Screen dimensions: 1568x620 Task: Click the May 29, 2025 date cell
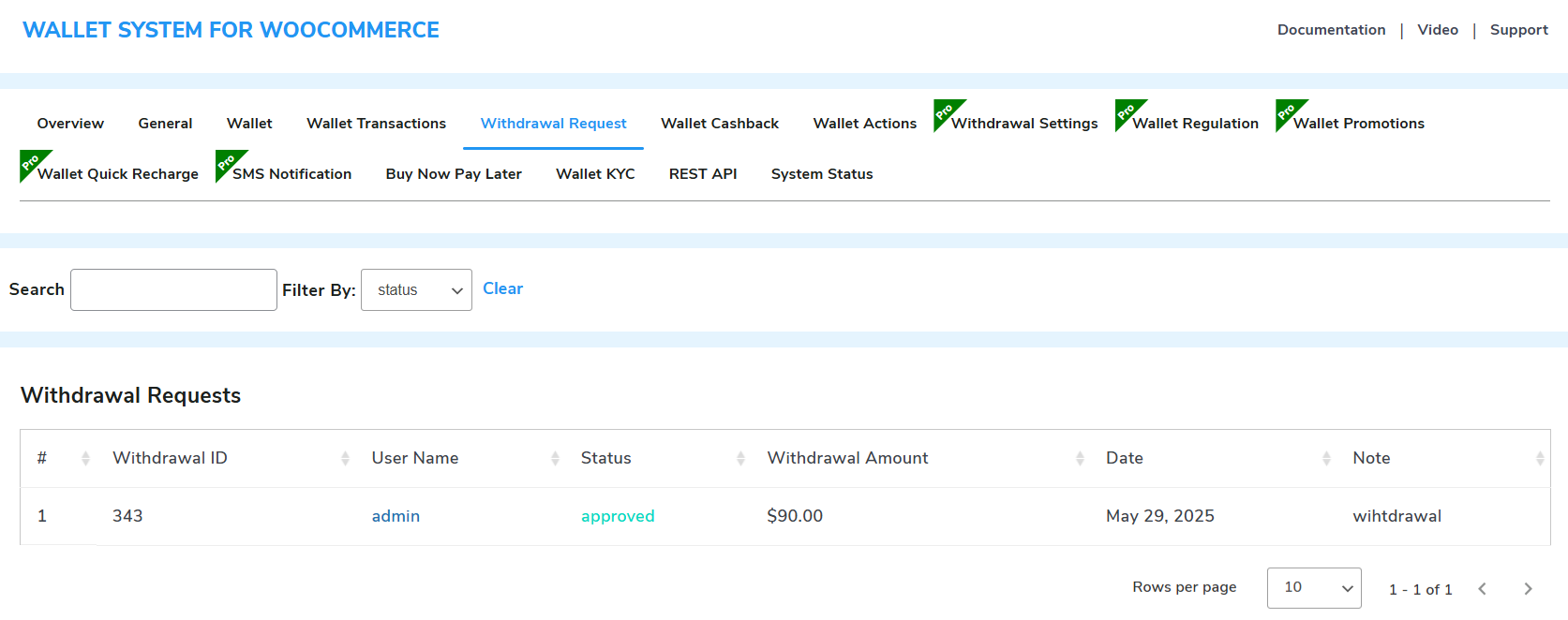1160,516
